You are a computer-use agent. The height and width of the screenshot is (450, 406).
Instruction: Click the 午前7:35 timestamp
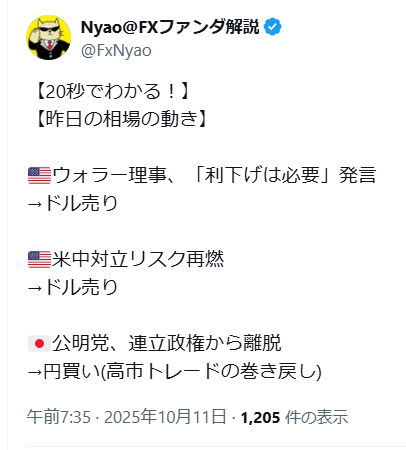[59, 417]
